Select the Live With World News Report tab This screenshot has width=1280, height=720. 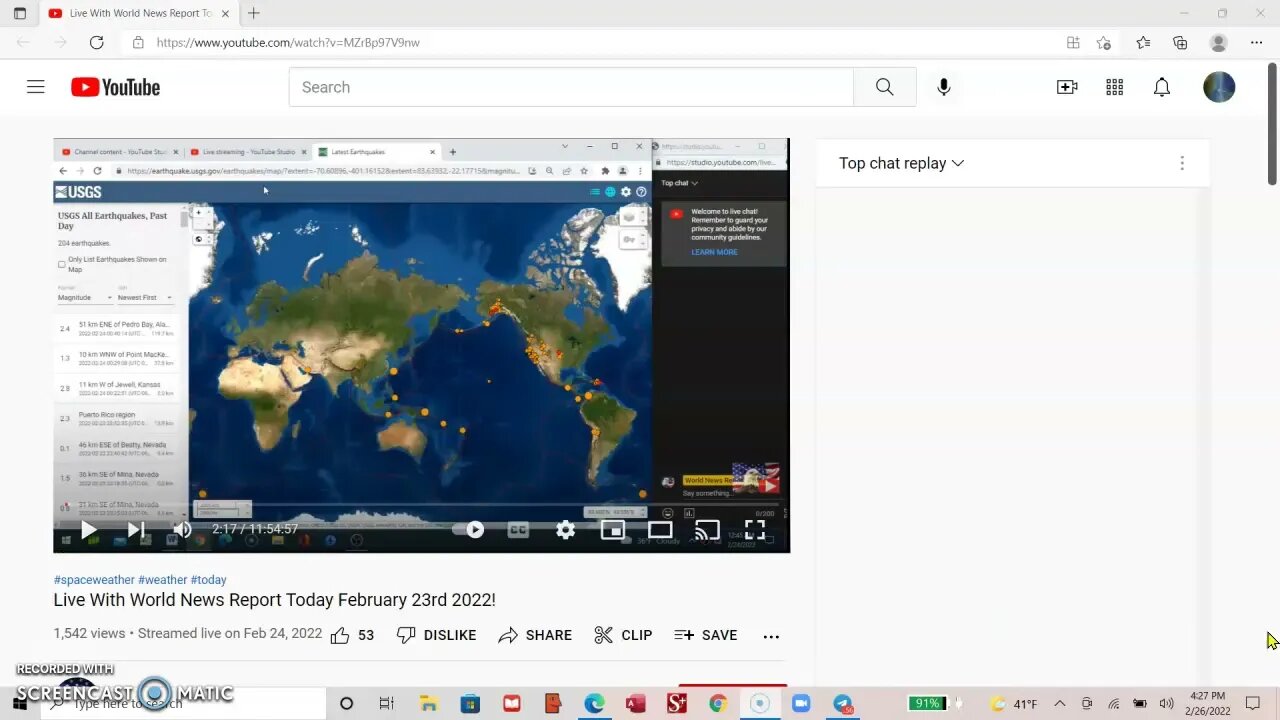point(136,13)
